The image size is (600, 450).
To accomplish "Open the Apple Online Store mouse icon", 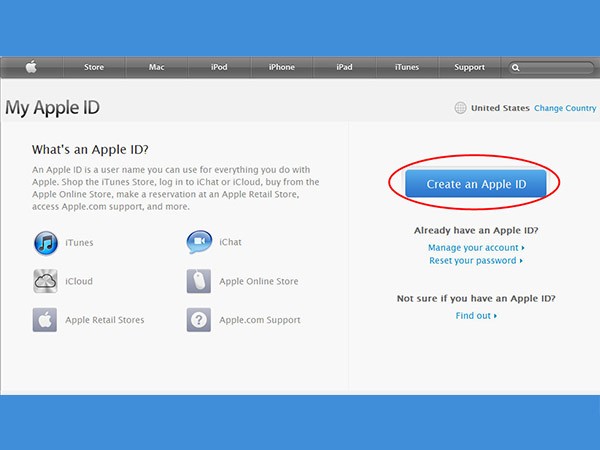I will [x=199, y=281].
